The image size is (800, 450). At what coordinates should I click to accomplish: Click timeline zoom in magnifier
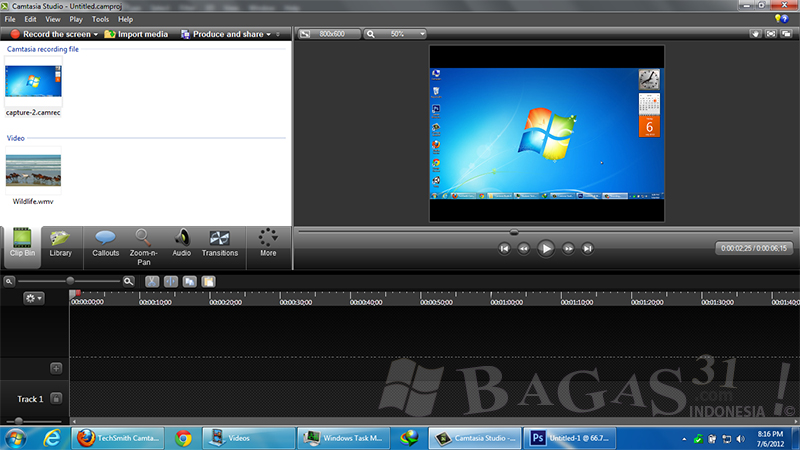coord(129,281)
